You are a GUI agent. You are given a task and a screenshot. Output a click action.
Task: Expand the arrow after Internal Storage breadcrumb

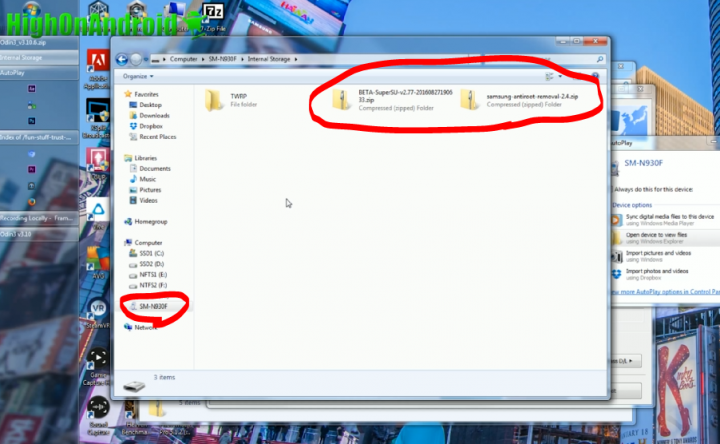pos(296,59)
